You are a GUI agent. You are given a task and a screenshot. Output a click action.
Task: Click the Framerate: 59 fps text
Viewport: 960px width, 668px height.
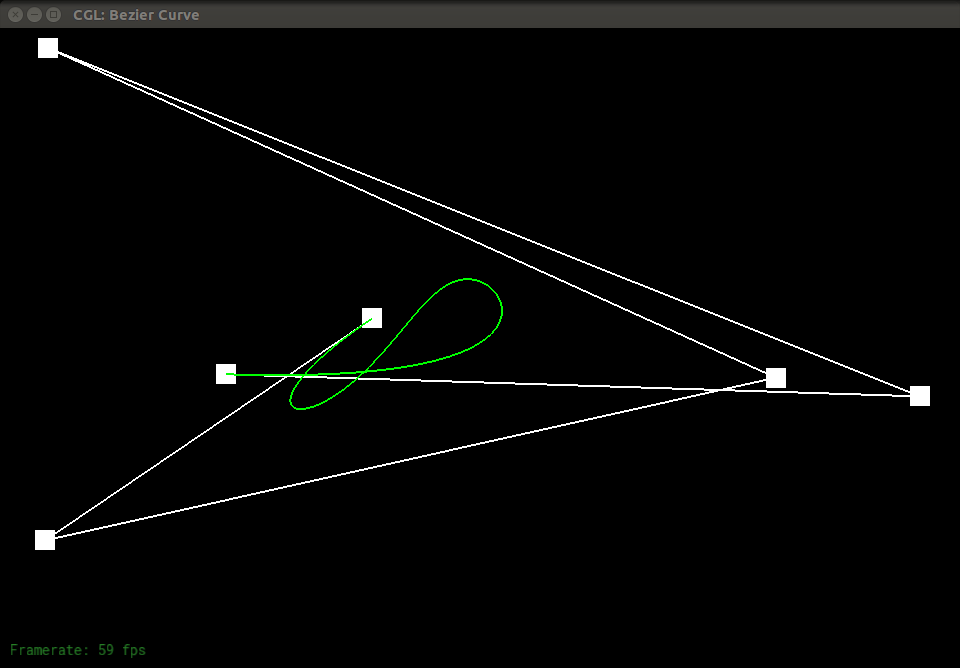(78, 650)
